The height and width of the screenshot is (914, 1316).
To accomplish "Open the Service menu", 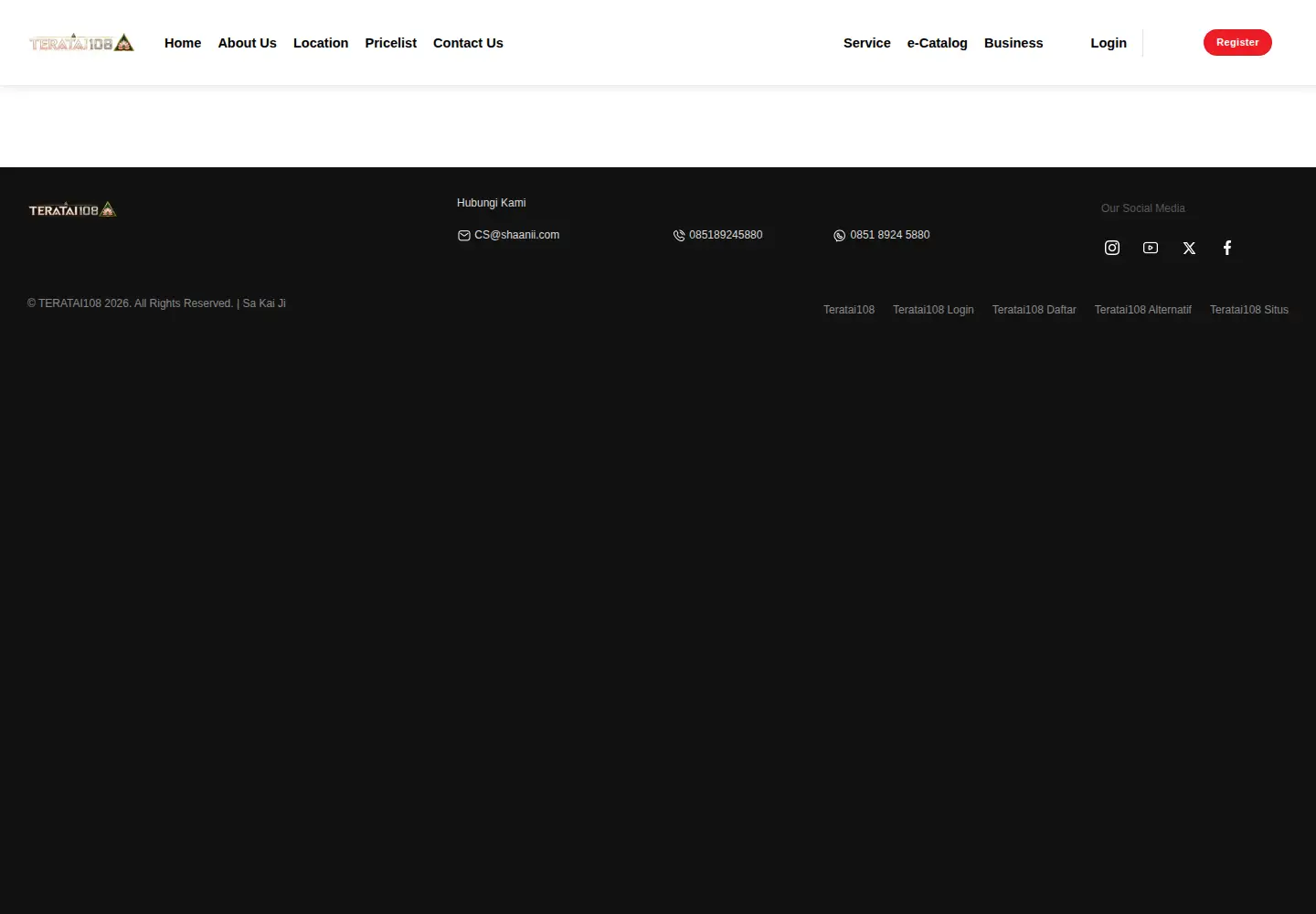I will [x=866, y=43].
